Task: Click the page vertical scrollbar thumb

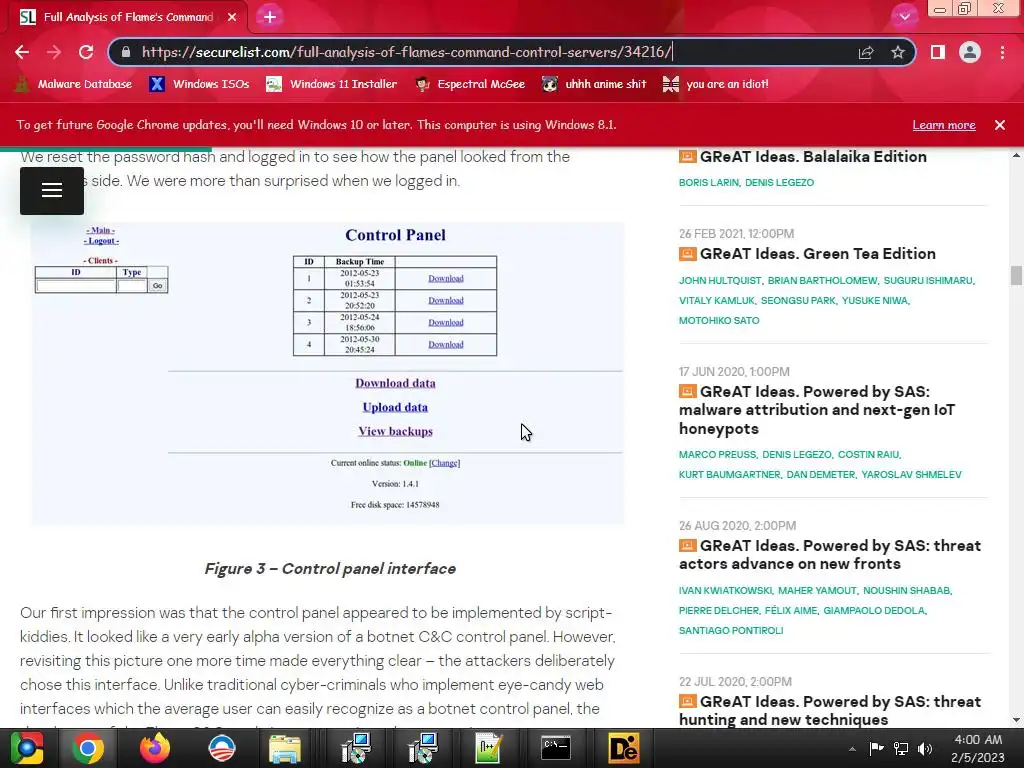Action: point(1016,276)
